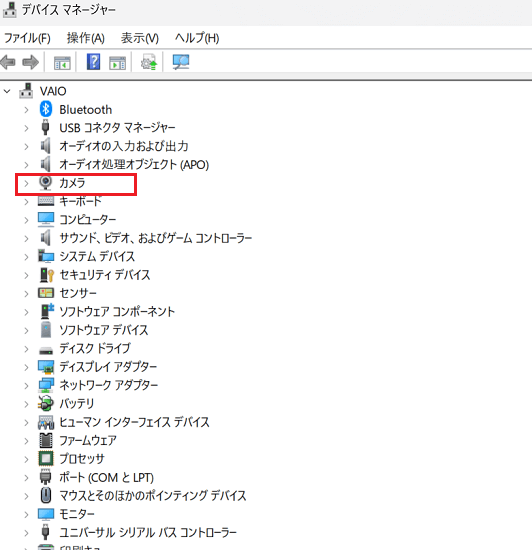
Task: Select the ディスプレイ アダプター label
Action: pos(108,367)
